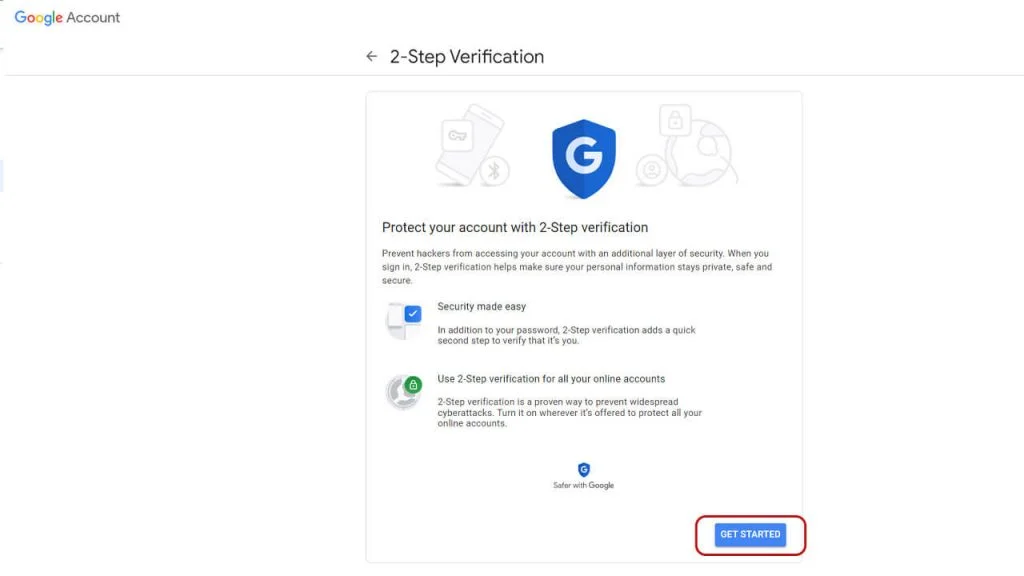
Task: Click the Safer with Google label
Action: pyautogui.click(x=583, y=485)
